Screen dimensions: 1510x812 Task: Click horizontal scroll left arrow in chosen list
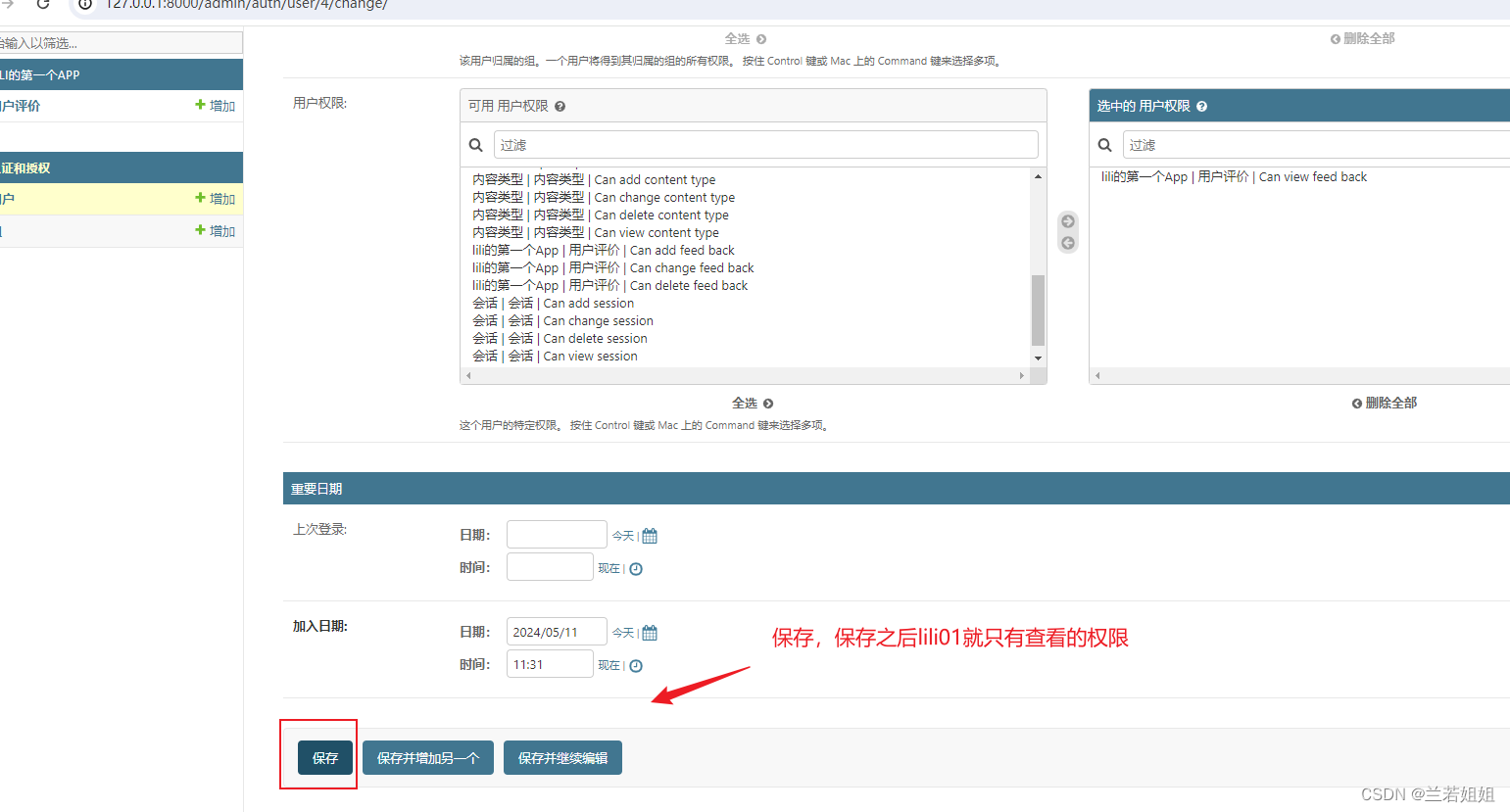point(1097,376)
